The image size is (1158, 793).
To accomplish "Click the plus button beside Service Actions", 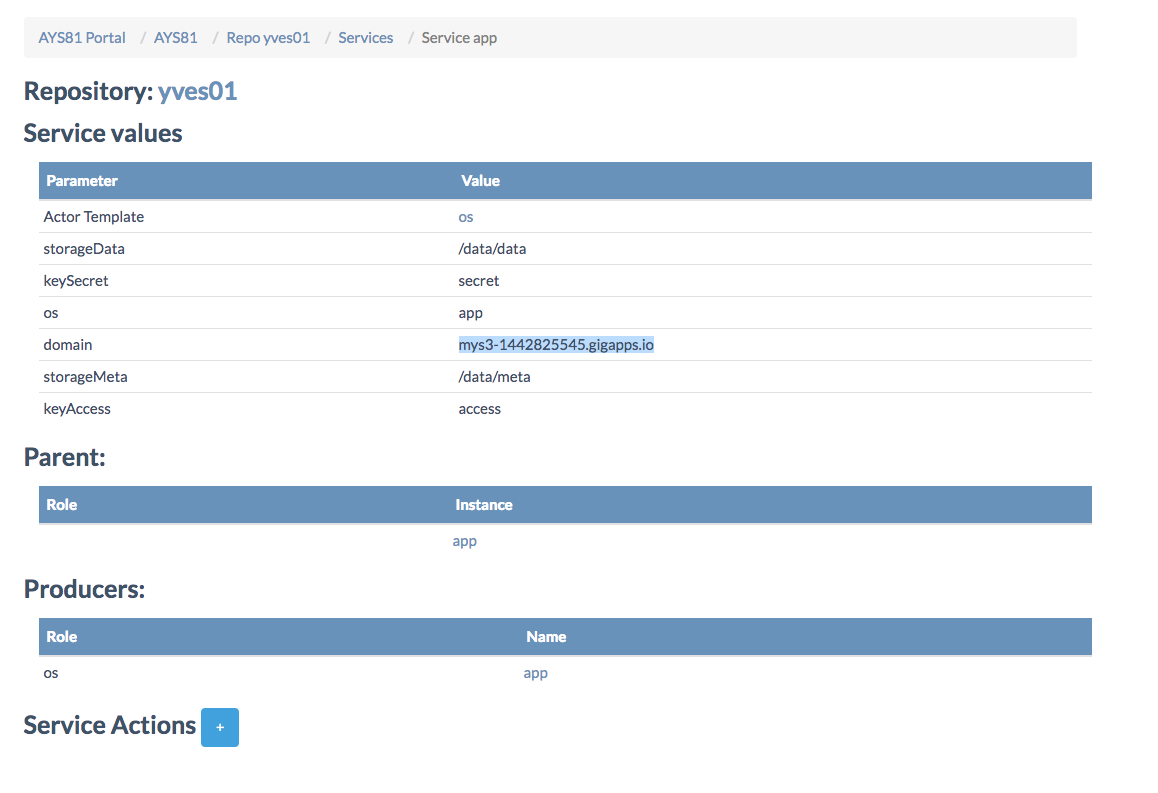I will click(220, 727).
